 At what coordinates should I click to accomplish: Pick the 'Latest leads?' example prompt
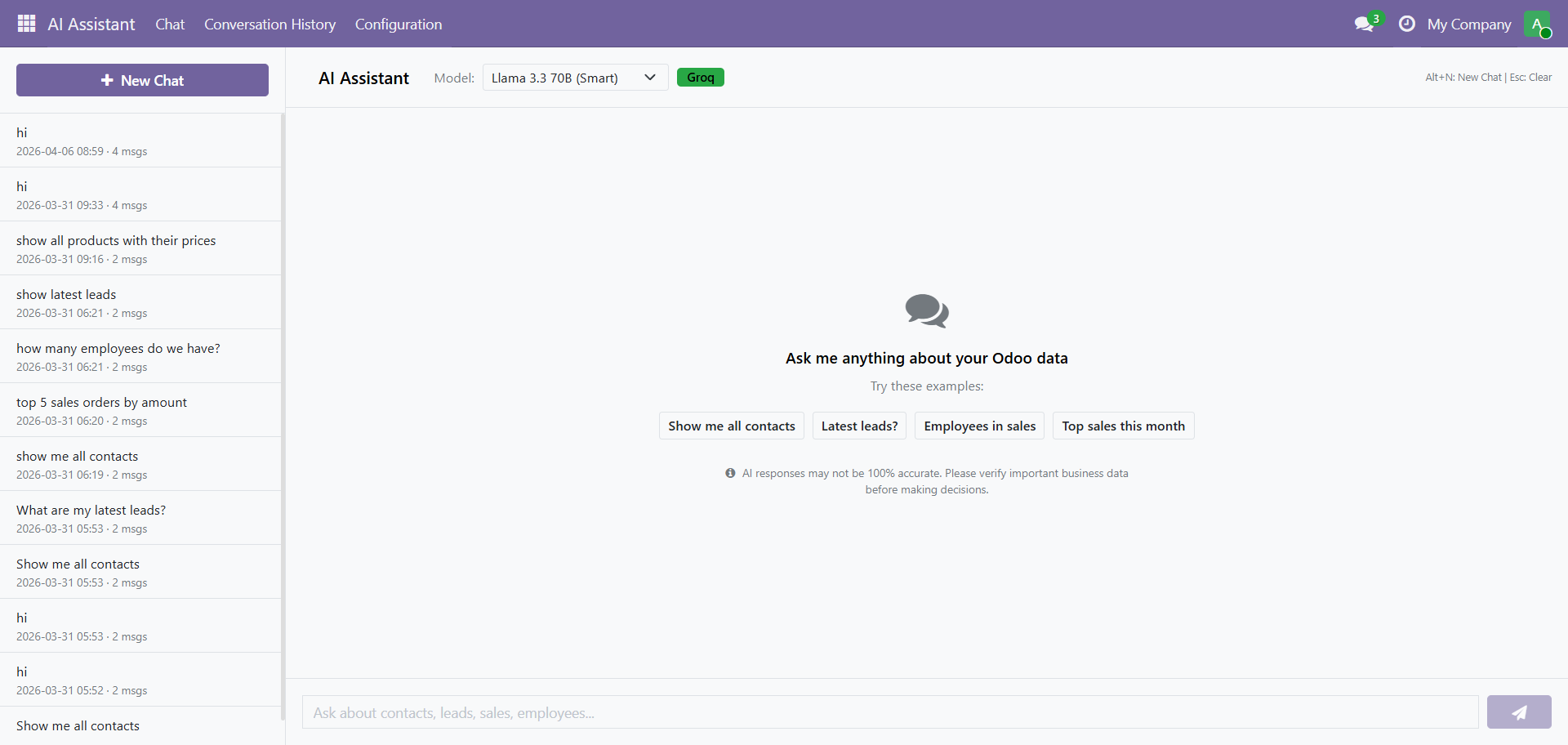pos(859,426)
